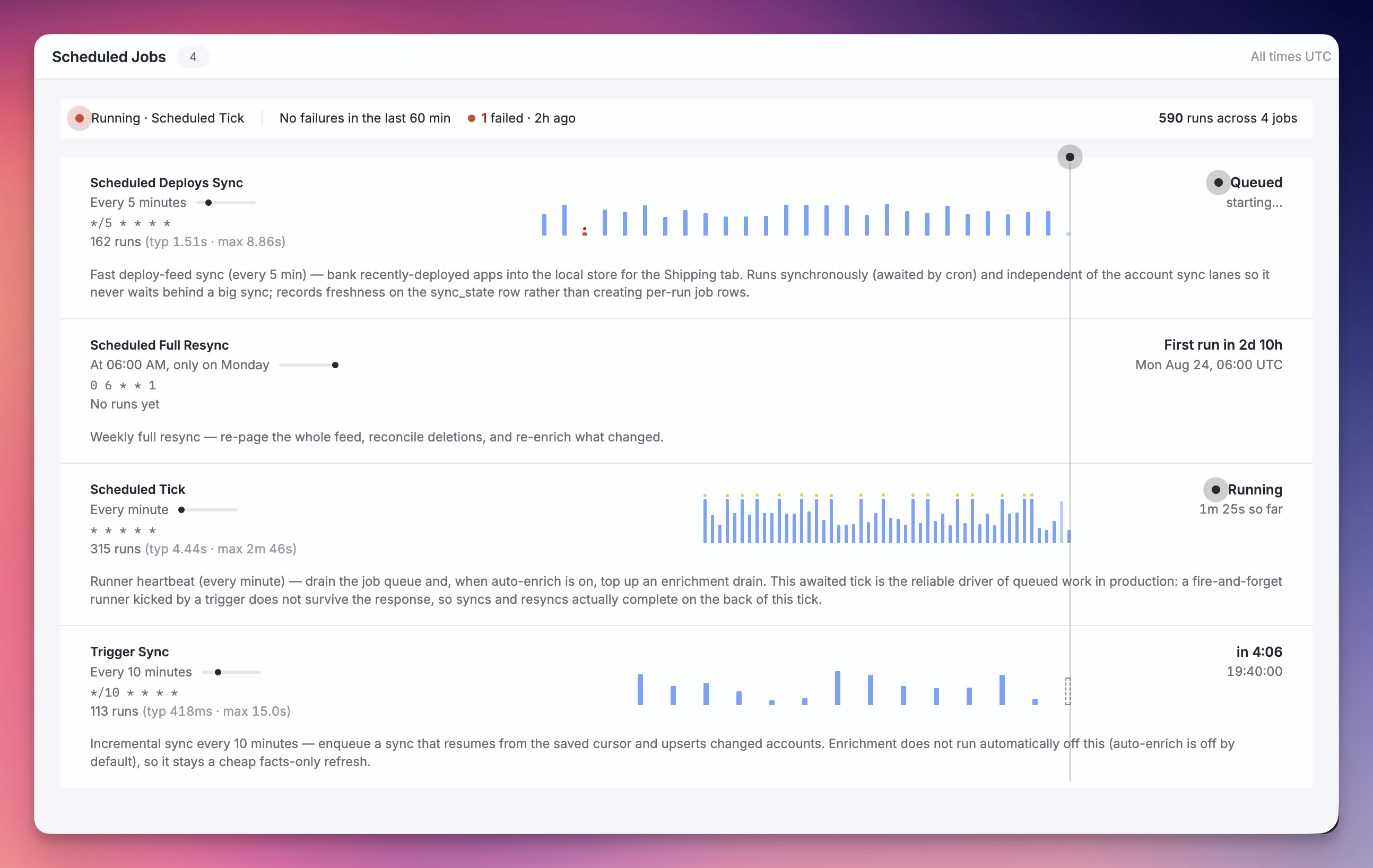Click 'Every 5 minutes' schedule text
The image size is (1373, 868).
(138, 203)
